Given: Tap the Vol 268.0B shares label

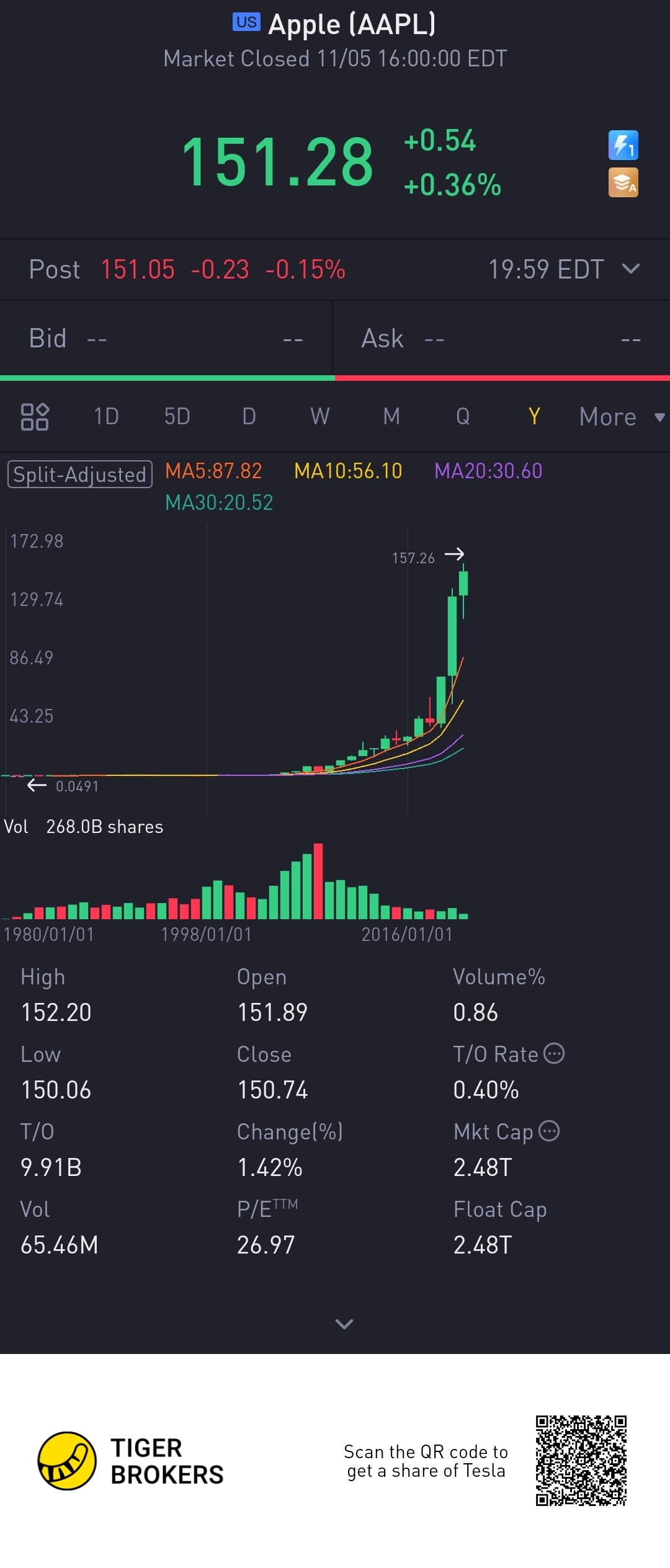Looking at the screenshot, I should (x=84, y=827).
